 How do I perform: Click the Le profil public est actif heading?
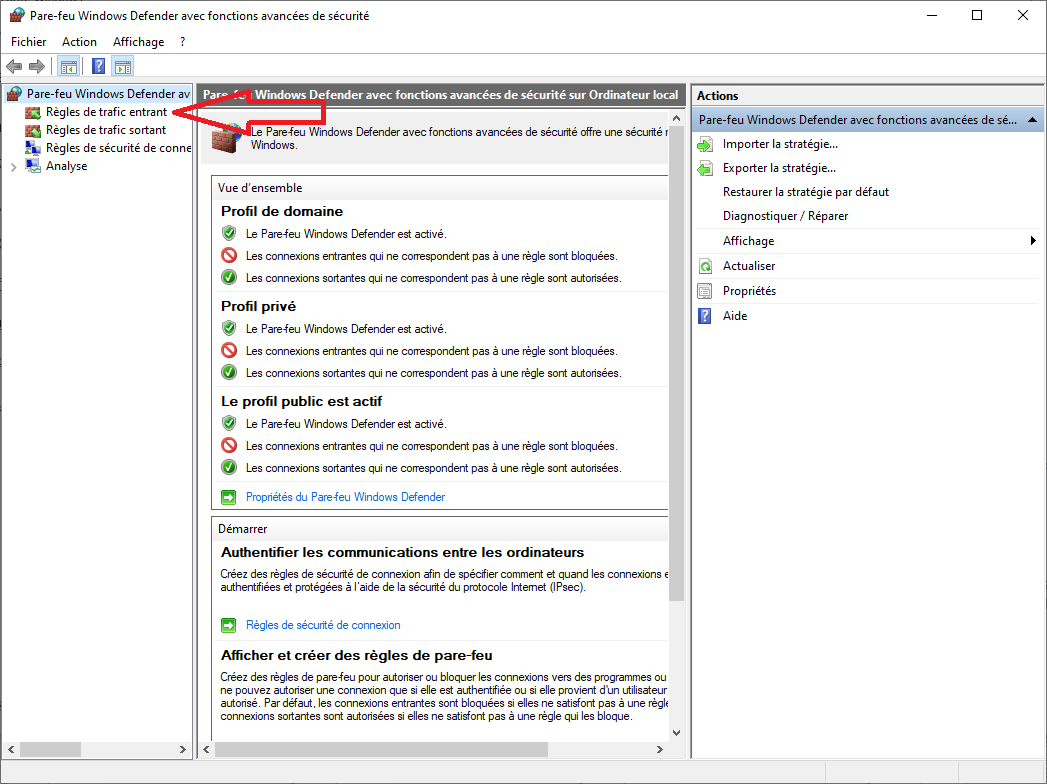click(301, 401)
